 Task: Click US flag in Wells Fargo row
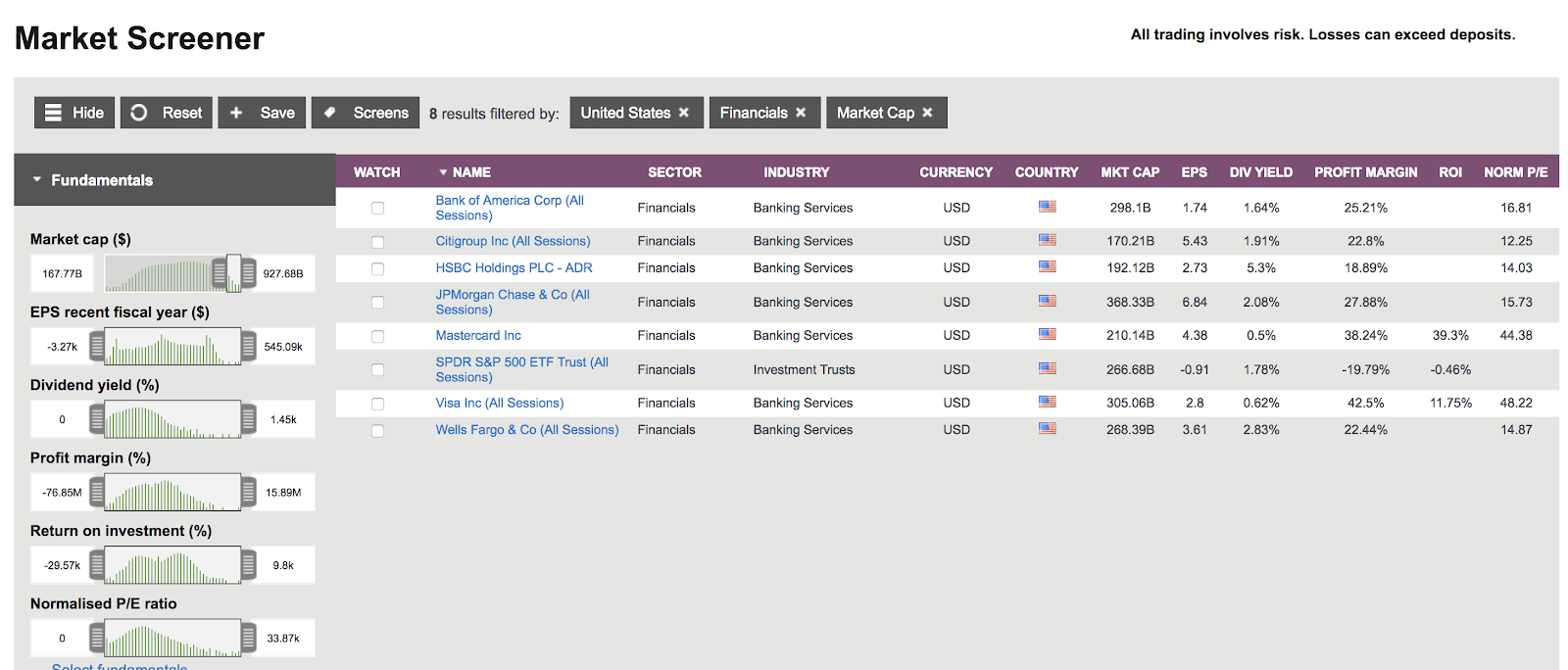tap(1047, 428)
